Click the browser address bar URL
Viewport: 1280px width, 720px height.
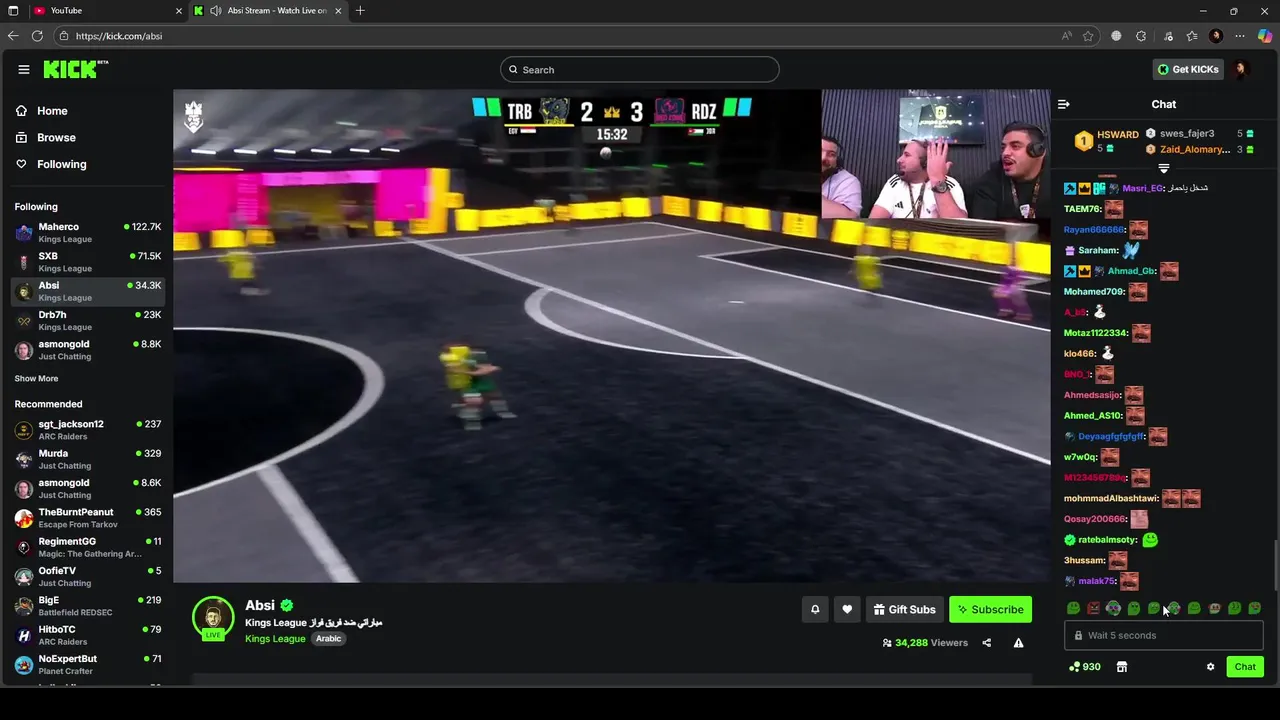(x=119, y=36)
